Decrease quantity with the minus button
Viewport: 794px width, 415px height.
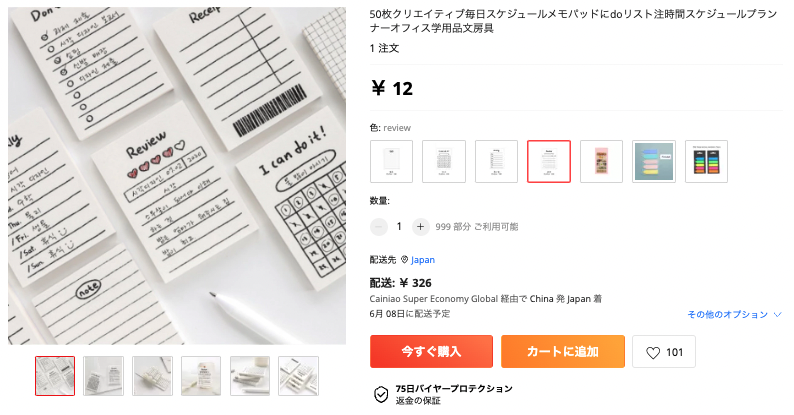click(x=379, y=227)
